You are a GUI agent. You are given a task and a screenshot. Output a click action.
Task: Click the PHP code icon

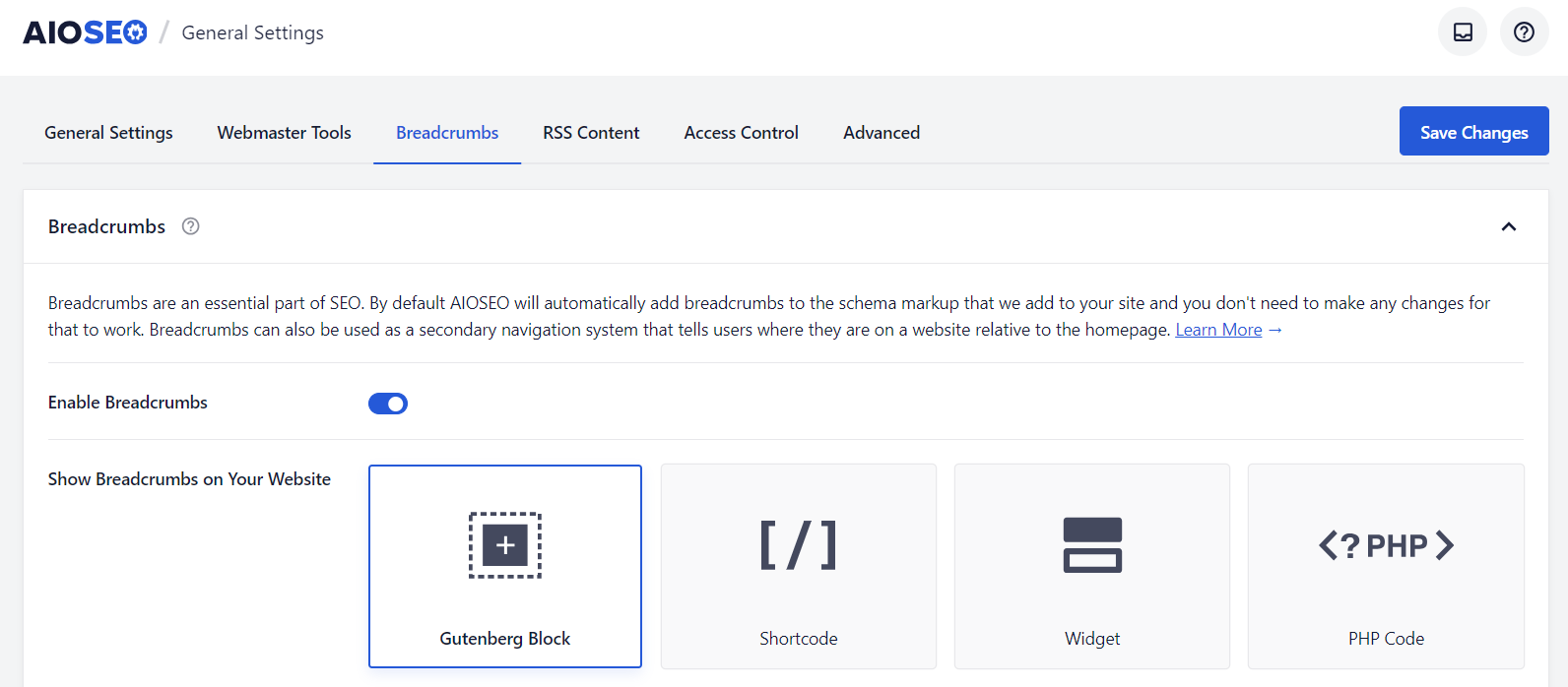[x=1386, y=545]
